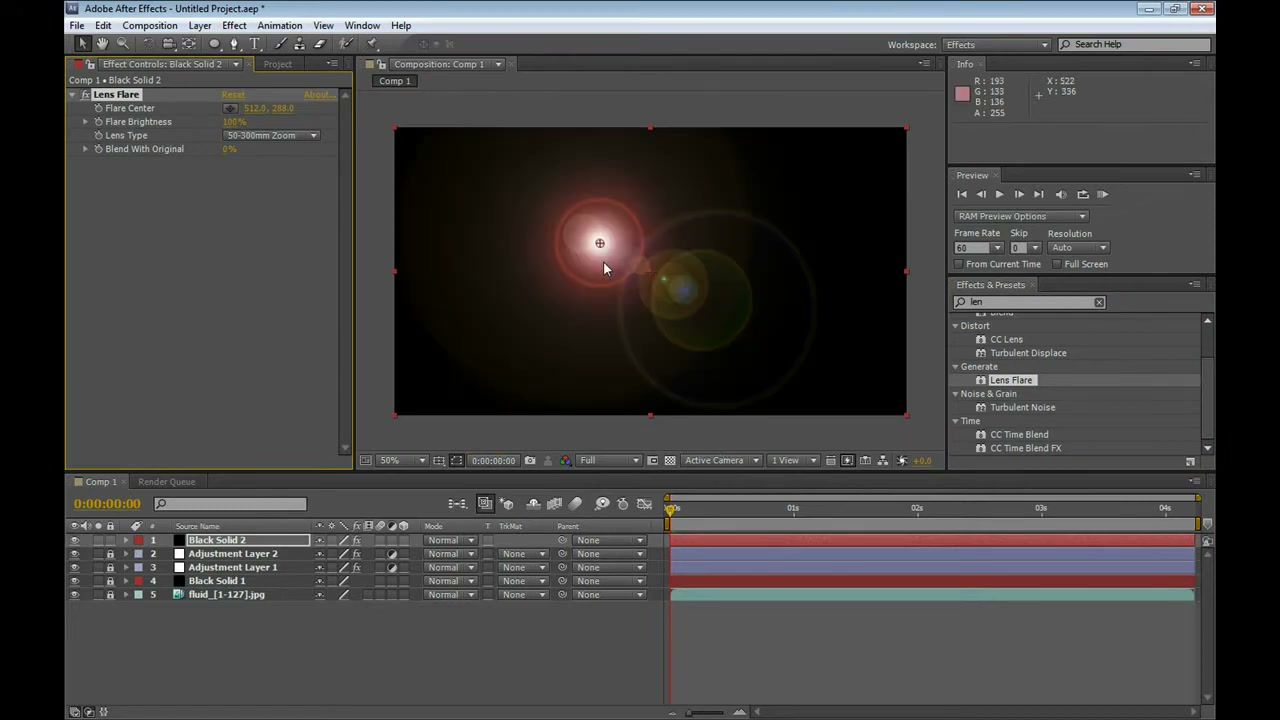
Task: Click the Comp 1 breadcrumb button
Action: (394, 81)
